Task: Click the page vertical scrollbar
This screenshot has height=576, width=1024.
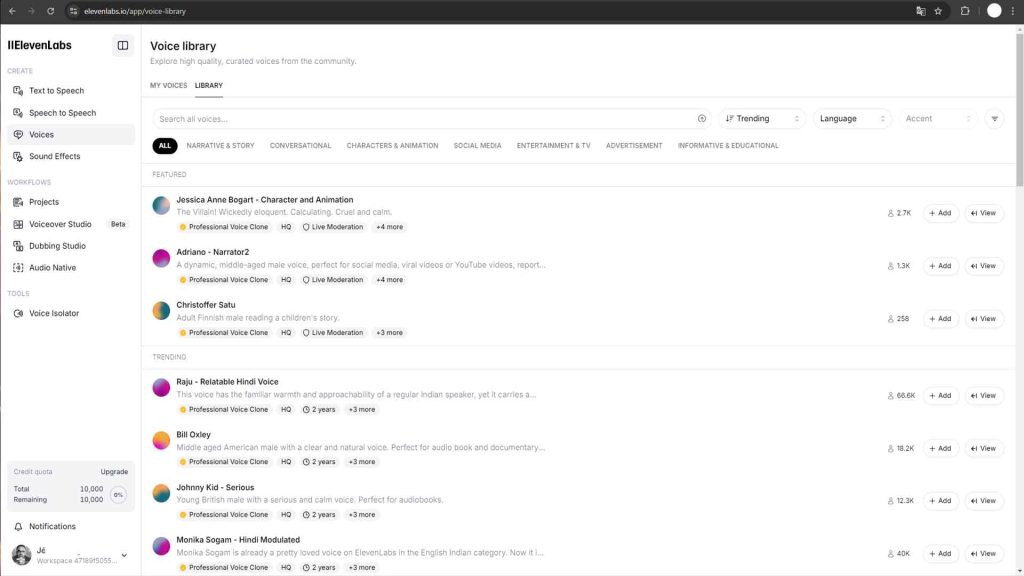Action: (x=1019, y=110)
